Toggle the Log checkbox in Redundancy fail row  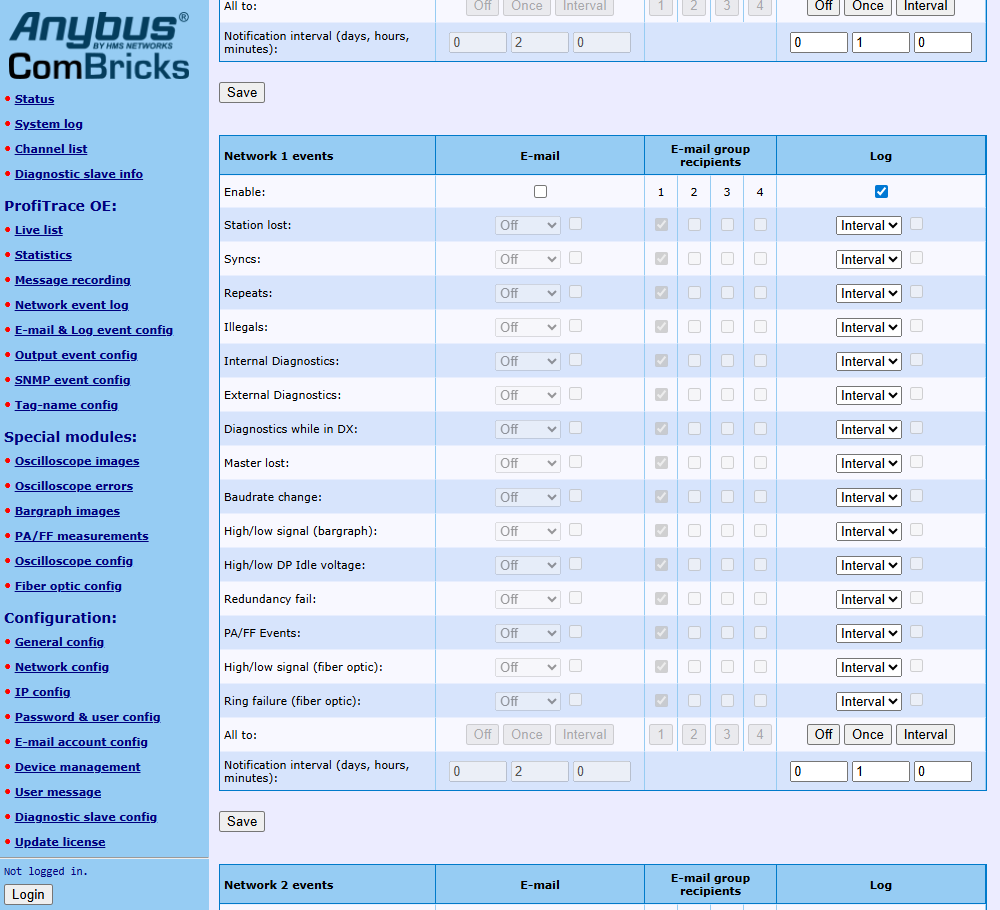click(916, 598)
